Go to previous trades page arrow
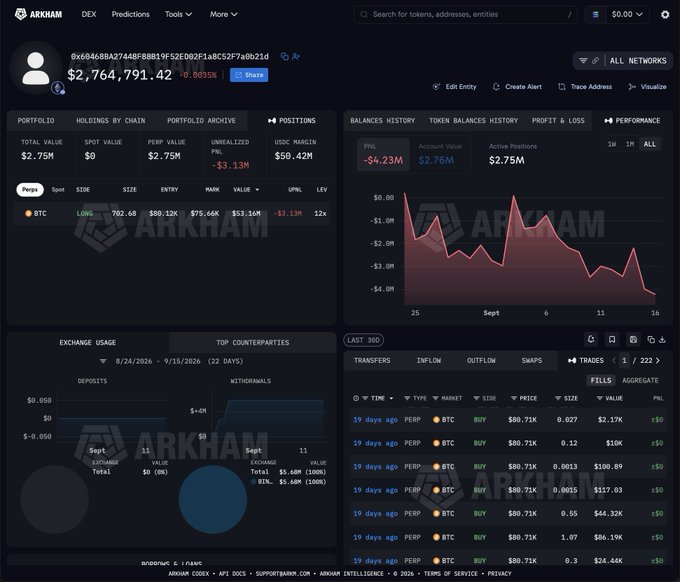680x582 pixels. 614,360
